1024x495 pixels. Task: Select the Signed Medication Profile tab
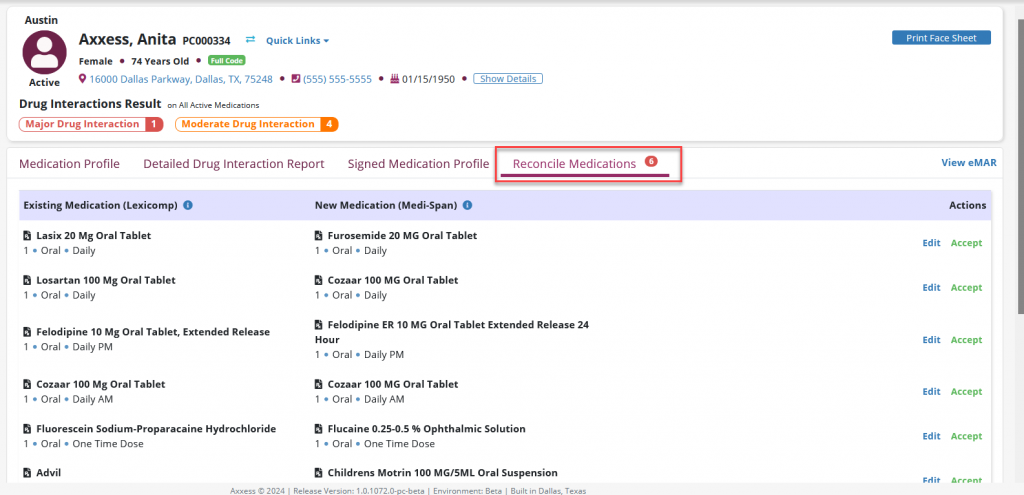418,164
